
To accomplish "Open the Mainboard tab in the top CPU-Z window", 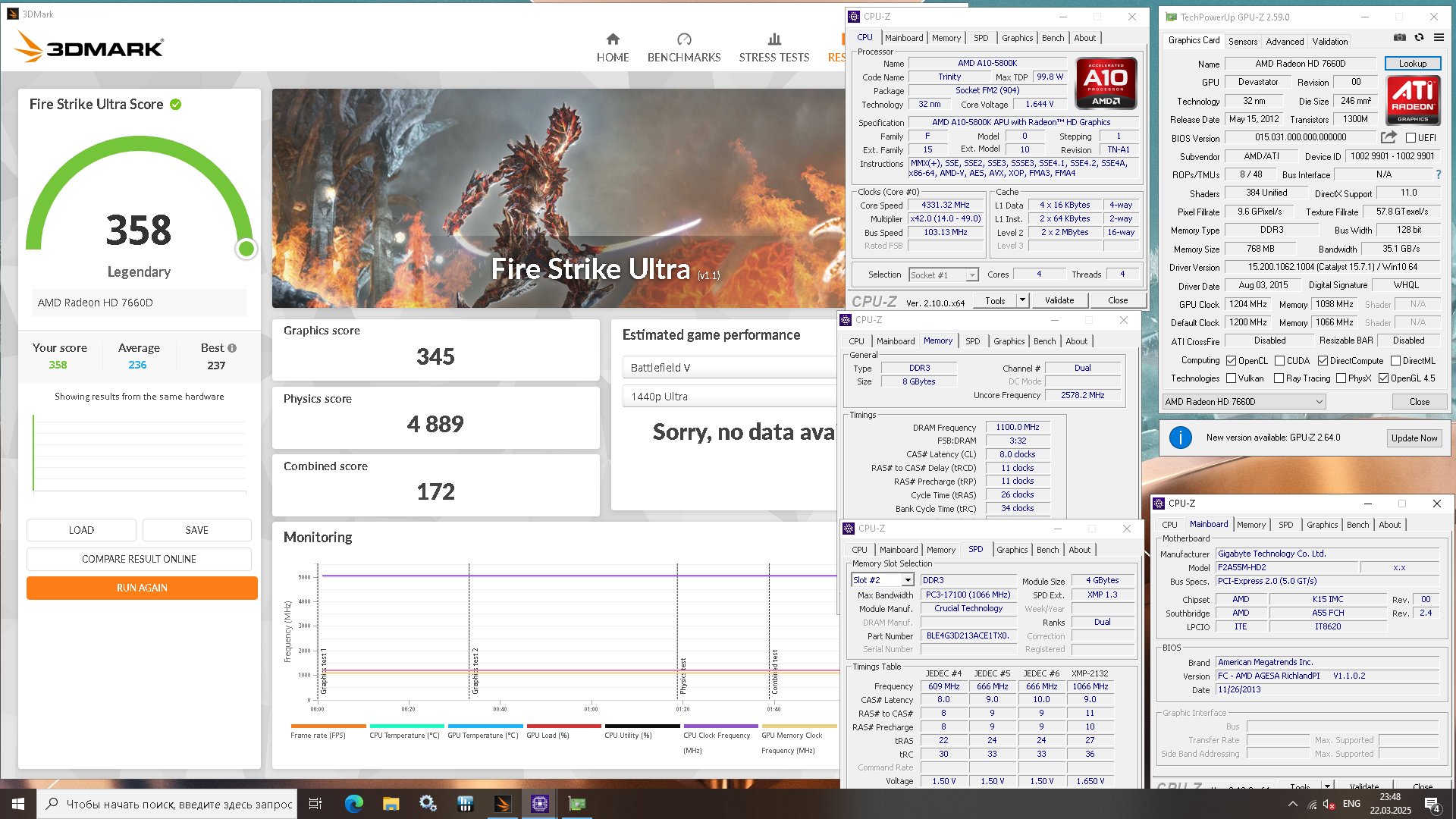I will coord(904,38).
